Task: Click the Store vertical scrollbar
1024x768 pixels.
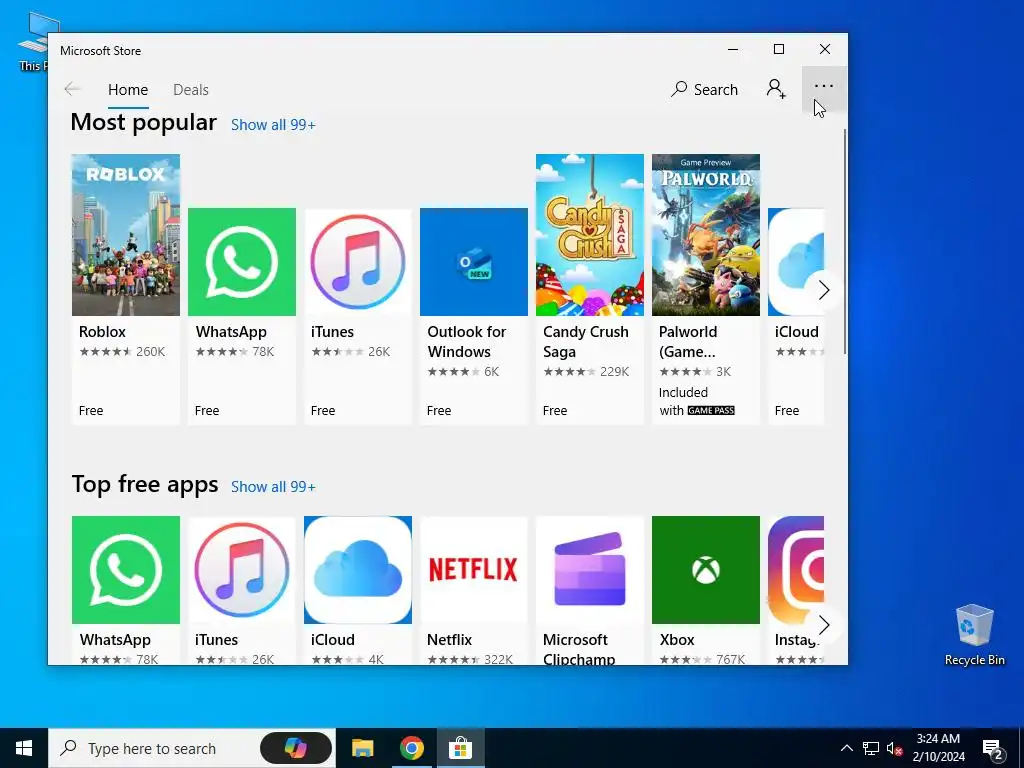Action: coord(844,242)
